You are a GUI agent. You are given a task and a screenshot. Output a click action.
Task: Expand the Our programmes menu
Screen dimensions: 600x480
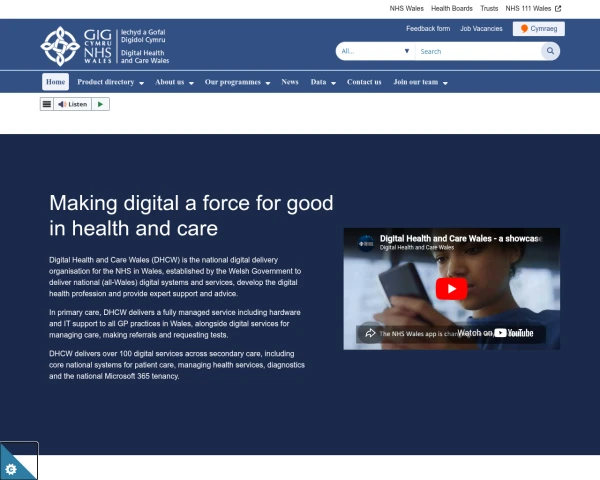coord(237,82)
